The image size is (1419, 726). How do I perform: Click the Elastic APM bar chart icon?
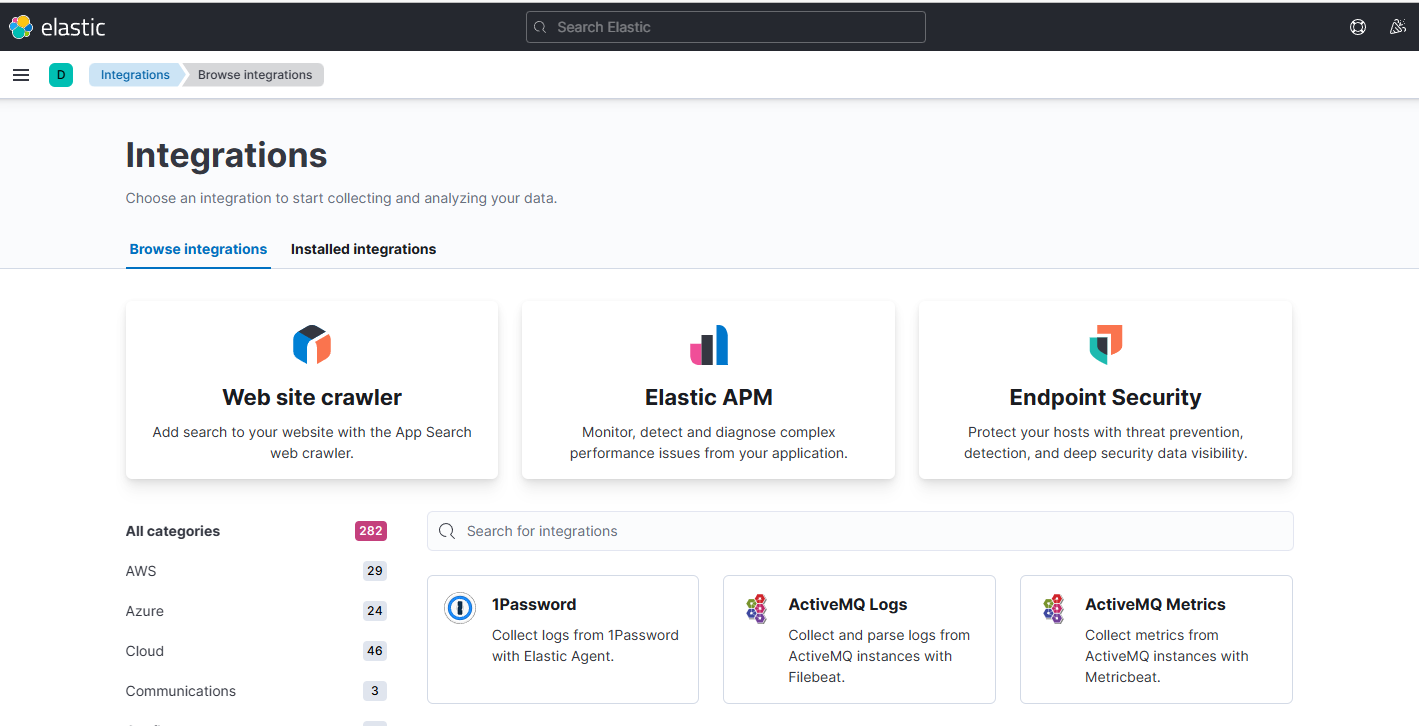(x=709, y=345)
